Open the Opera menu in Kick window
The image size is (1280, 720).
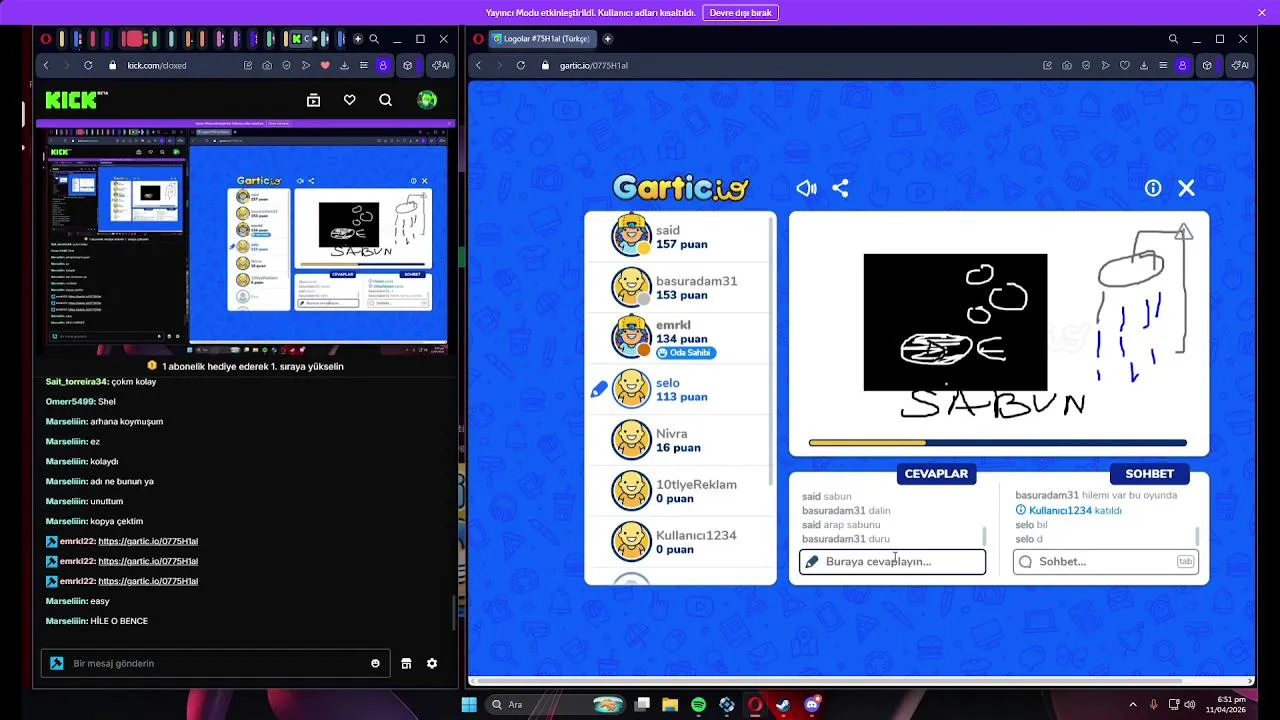pyautogui.click(x=46, y=39)
